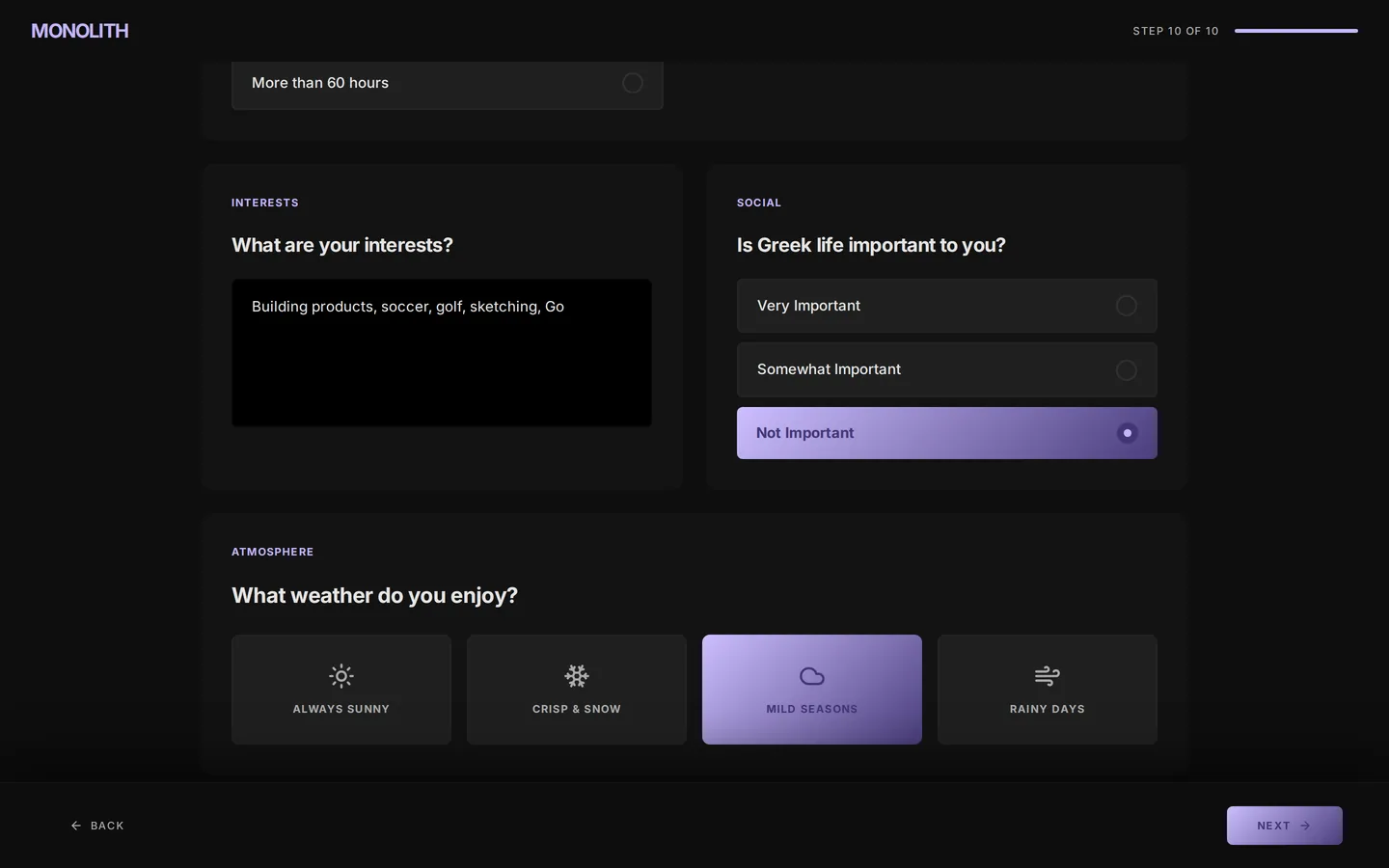The image size is (1389, 868).
Task: Click the INTERESTS section label
Action: [265, 203]
